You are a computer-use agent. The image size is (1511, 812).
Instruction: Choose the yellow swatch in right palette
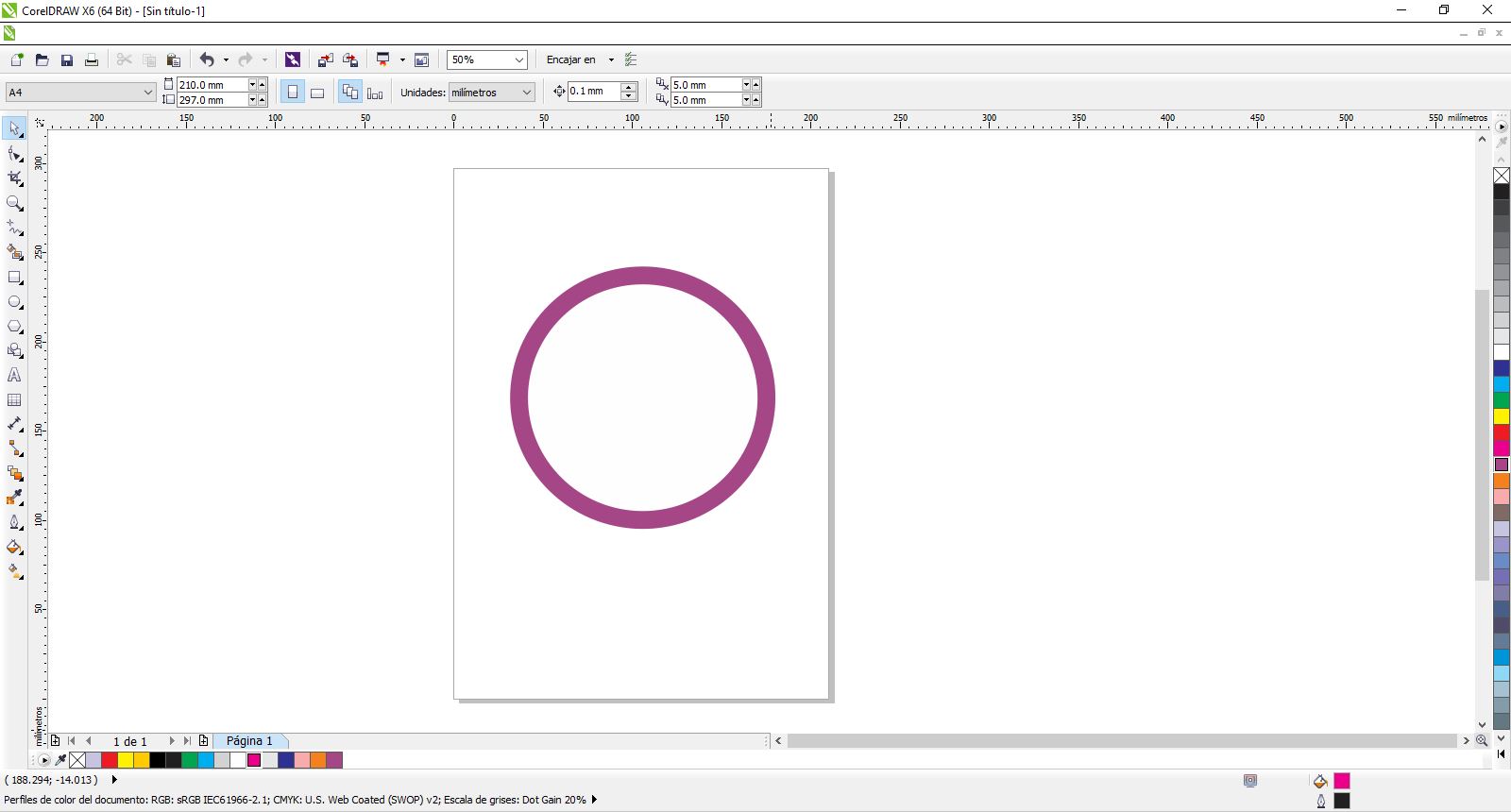tap(1502, 416)
